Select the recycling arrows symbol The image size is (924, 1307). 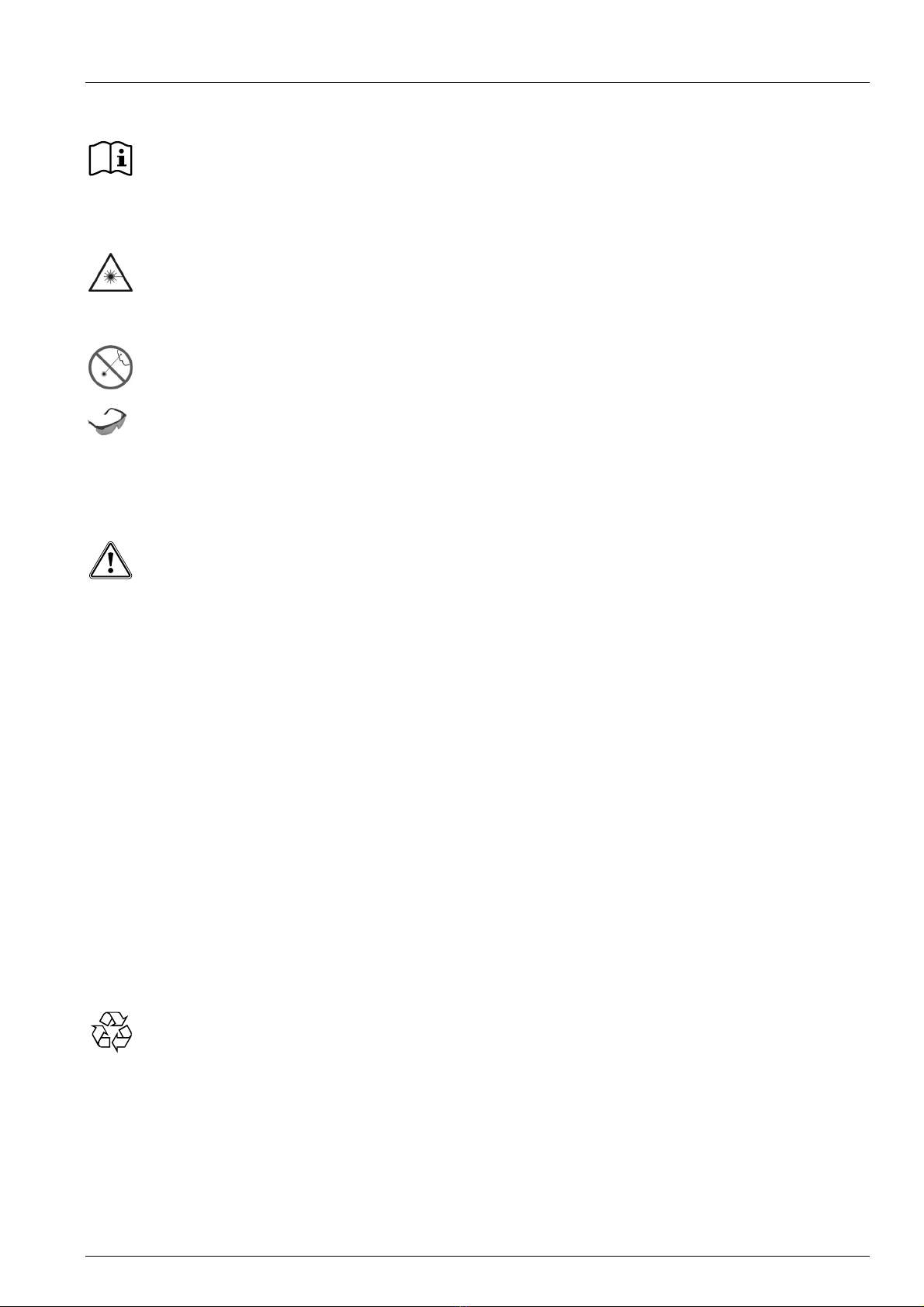(x=112, y=1032)
